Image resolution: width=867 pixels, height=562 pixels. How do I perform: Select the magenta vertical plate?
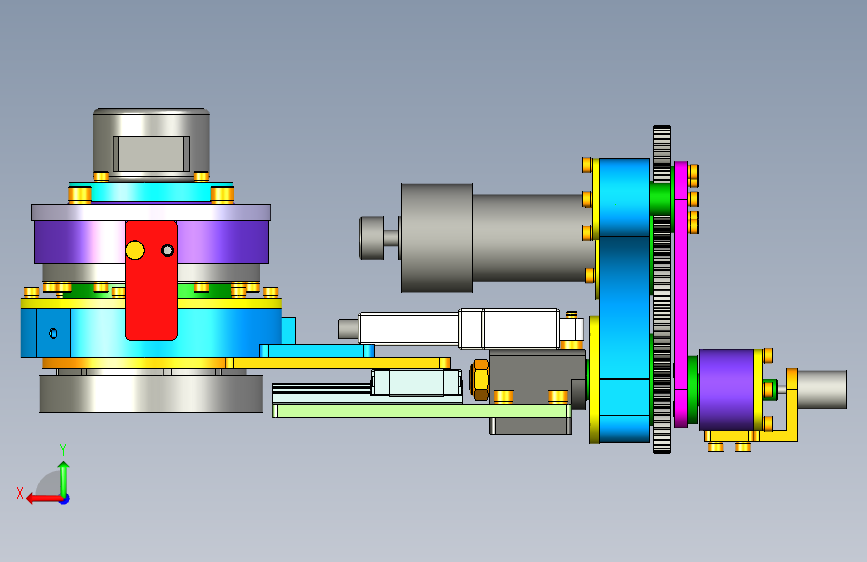(x=681, y=294)
